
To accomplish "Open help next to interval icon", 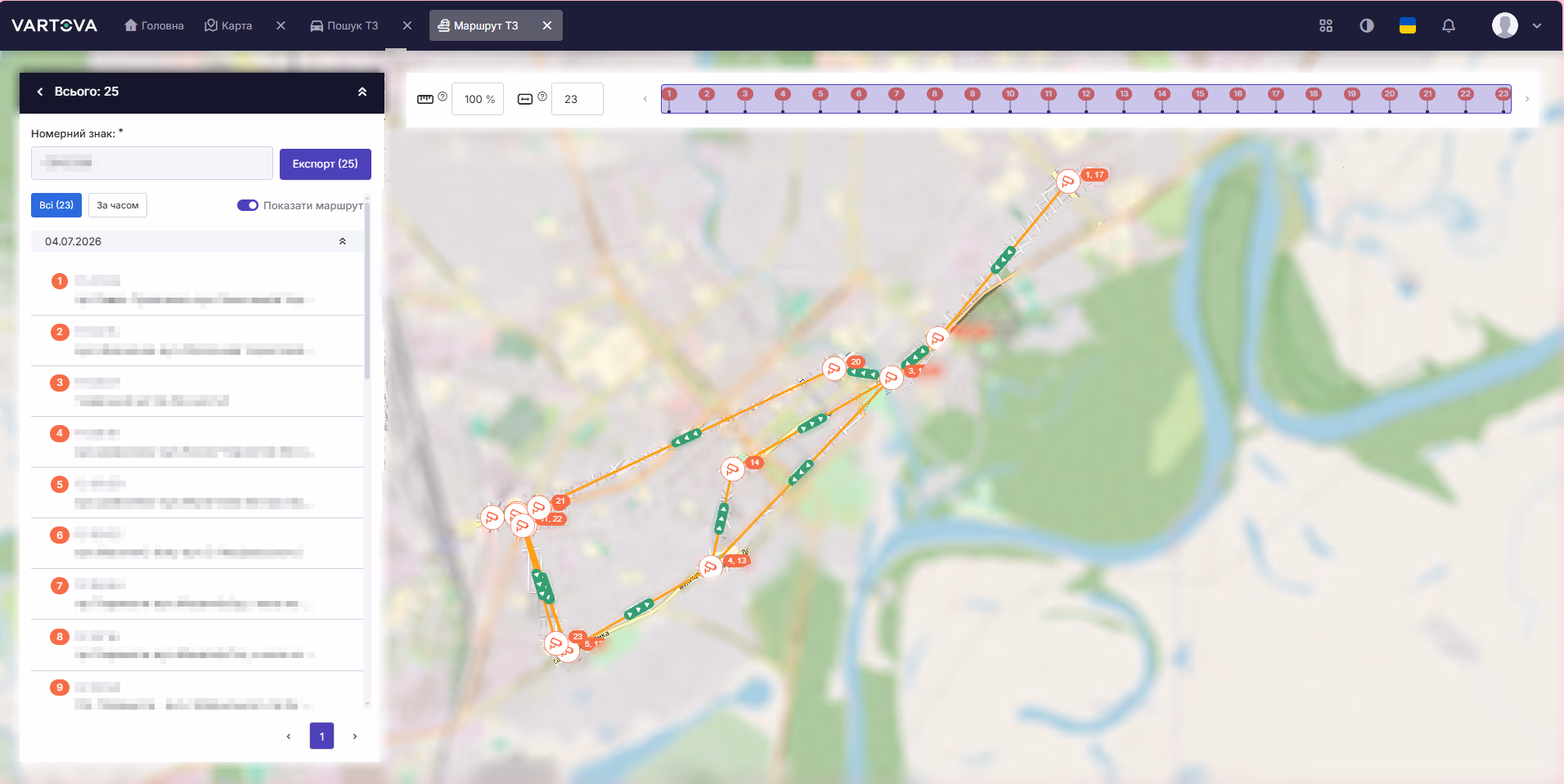I will point(542,96).
